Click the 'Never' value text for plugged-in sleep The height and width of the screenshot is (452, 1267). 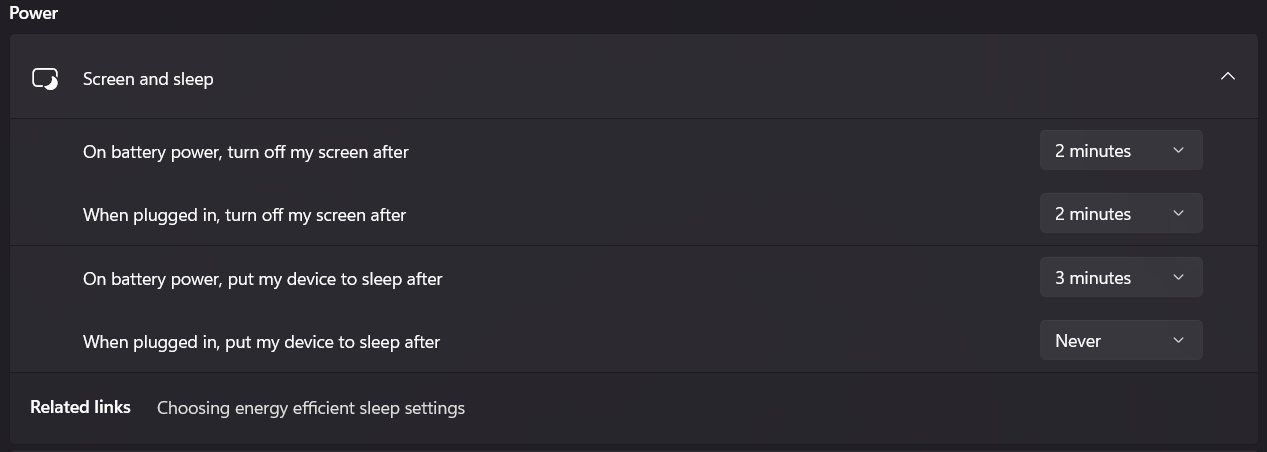[x=1078, y=341]
